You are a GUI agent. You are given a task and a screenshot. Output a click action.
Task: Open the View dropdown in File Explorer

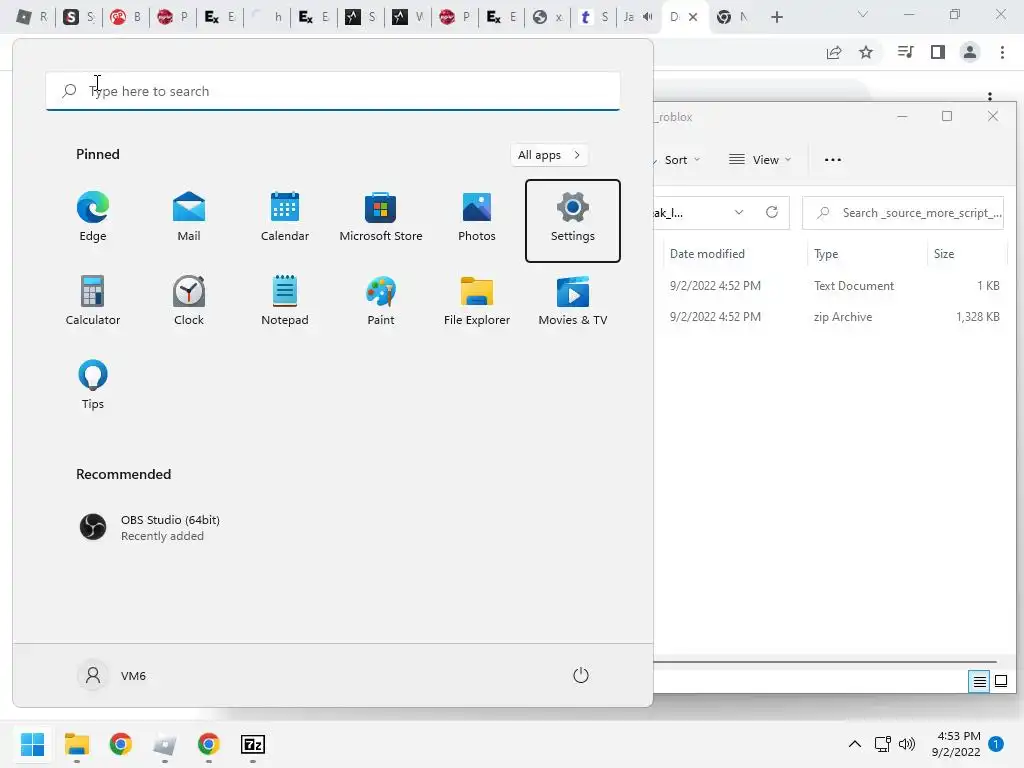(760, 160)
